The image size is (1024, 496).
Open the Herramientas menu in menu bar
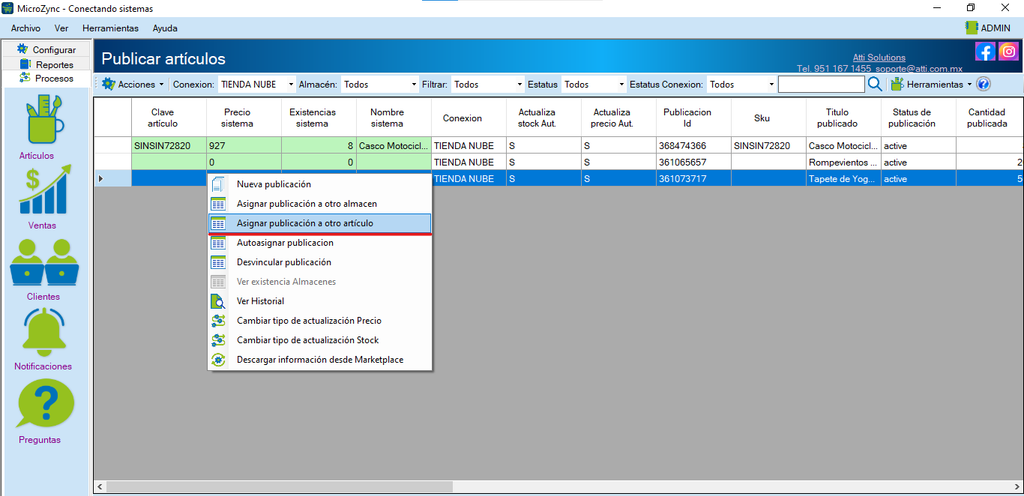110,28
